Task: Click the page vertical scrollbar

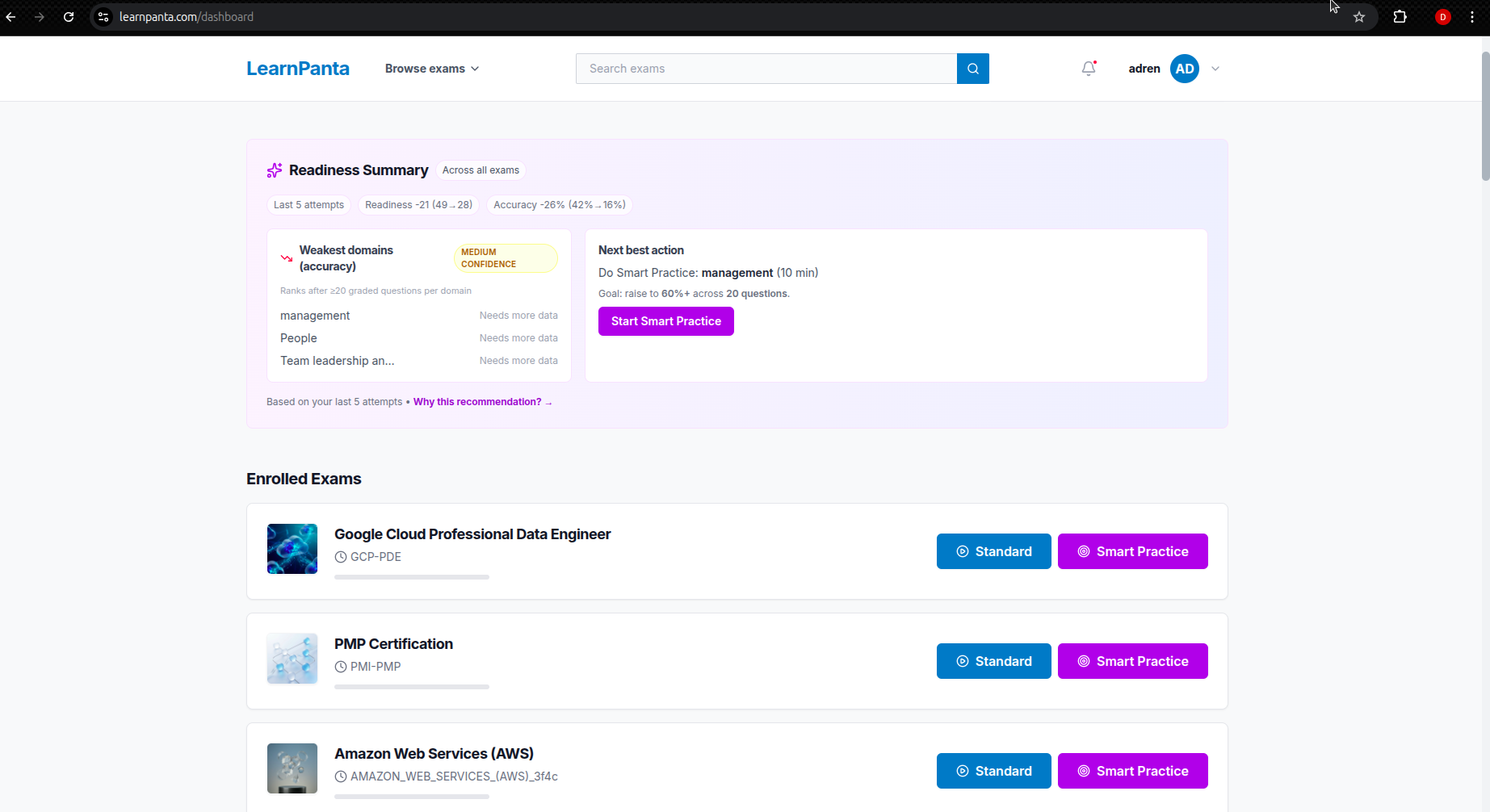Action: [x=1484, y=116]
